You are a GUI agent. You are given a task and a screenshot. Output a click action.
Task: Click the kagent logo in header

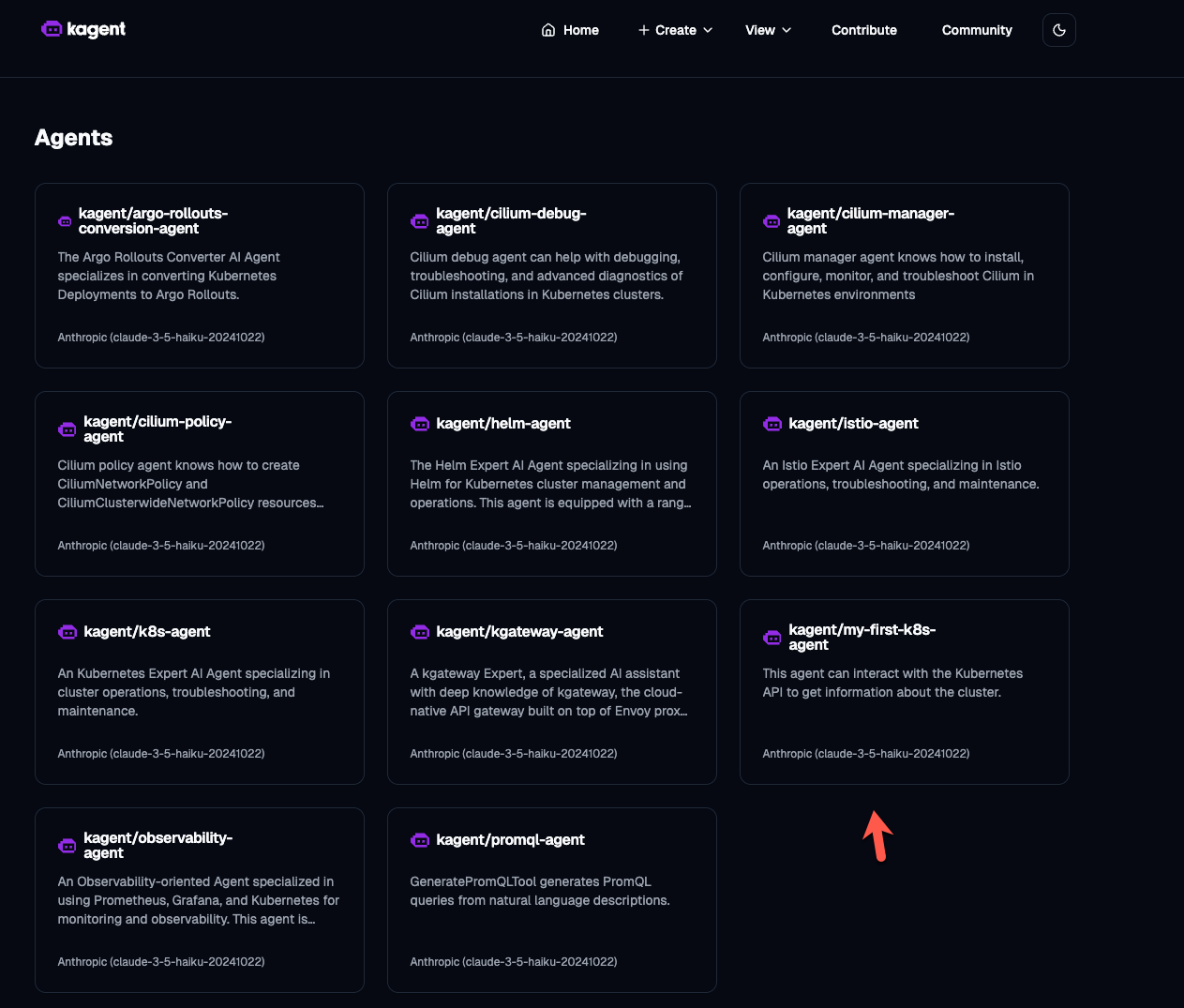[83, 29]
